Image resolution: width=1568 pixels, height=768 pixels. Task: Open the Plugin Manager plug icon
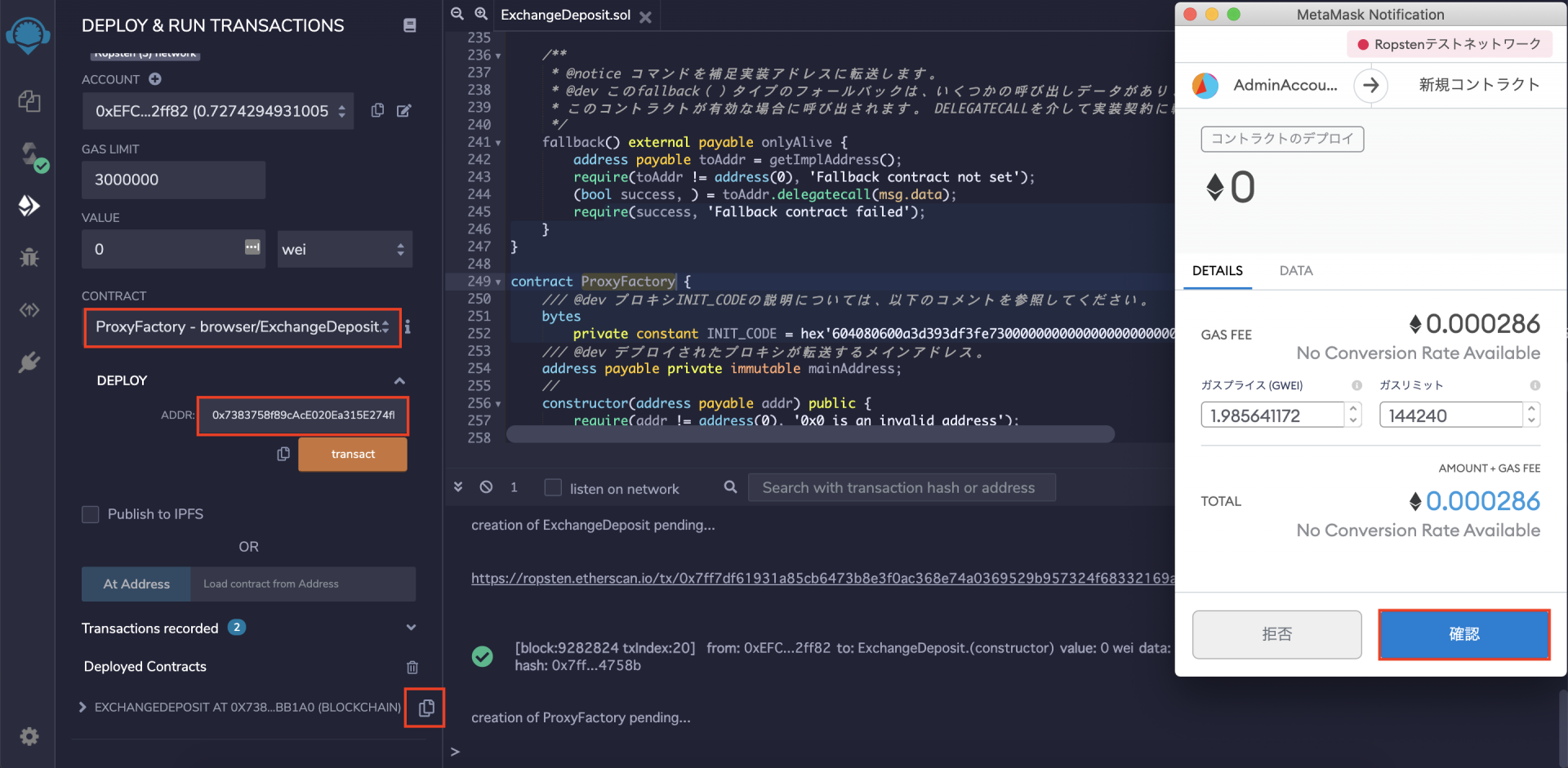(x=29, y=362)
